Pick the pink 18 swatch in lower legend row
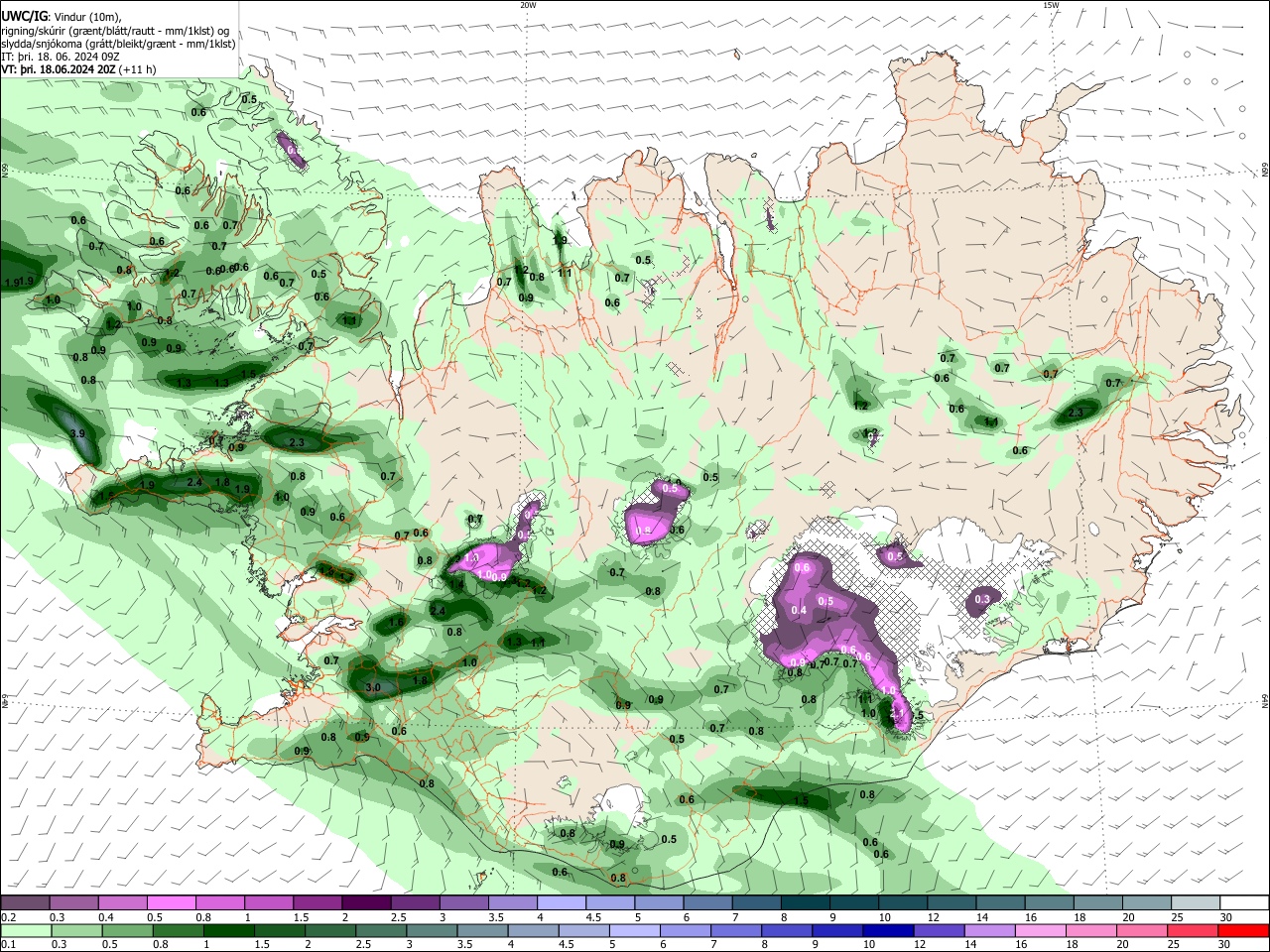The width and height of the screenshot is (1270, 952). coord(1089,930)
